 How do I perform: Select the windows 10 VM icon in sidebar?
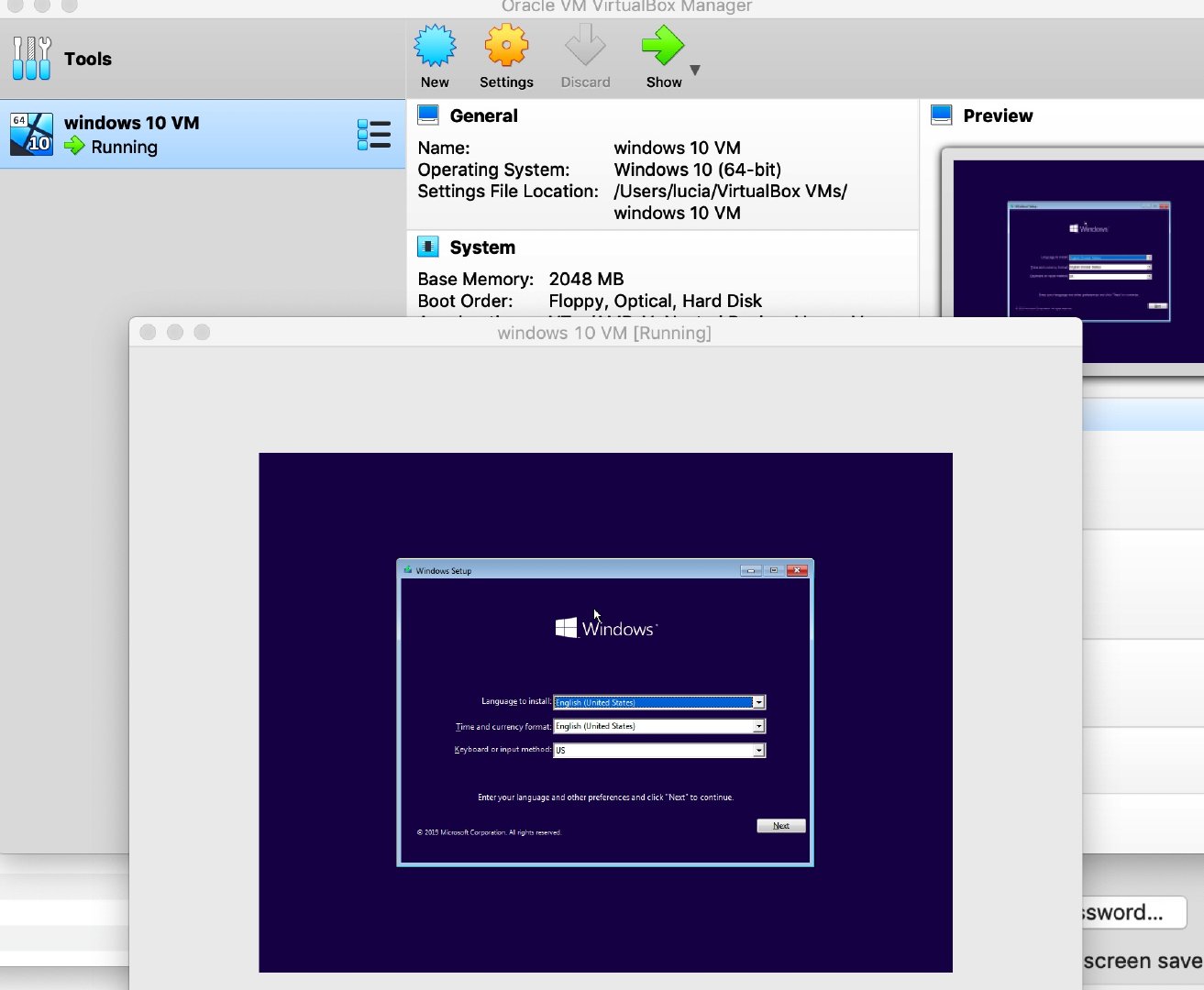[x=32, y=134]
